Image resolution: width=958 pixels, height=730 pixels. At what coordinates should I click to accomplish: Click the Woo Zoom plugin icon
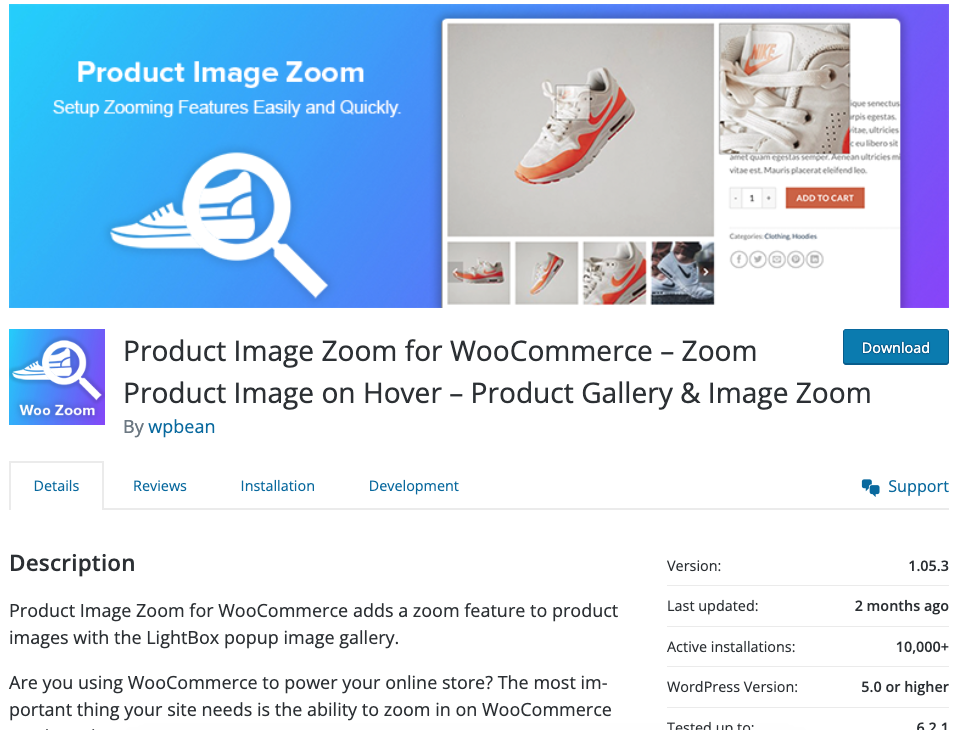(57, 377)
